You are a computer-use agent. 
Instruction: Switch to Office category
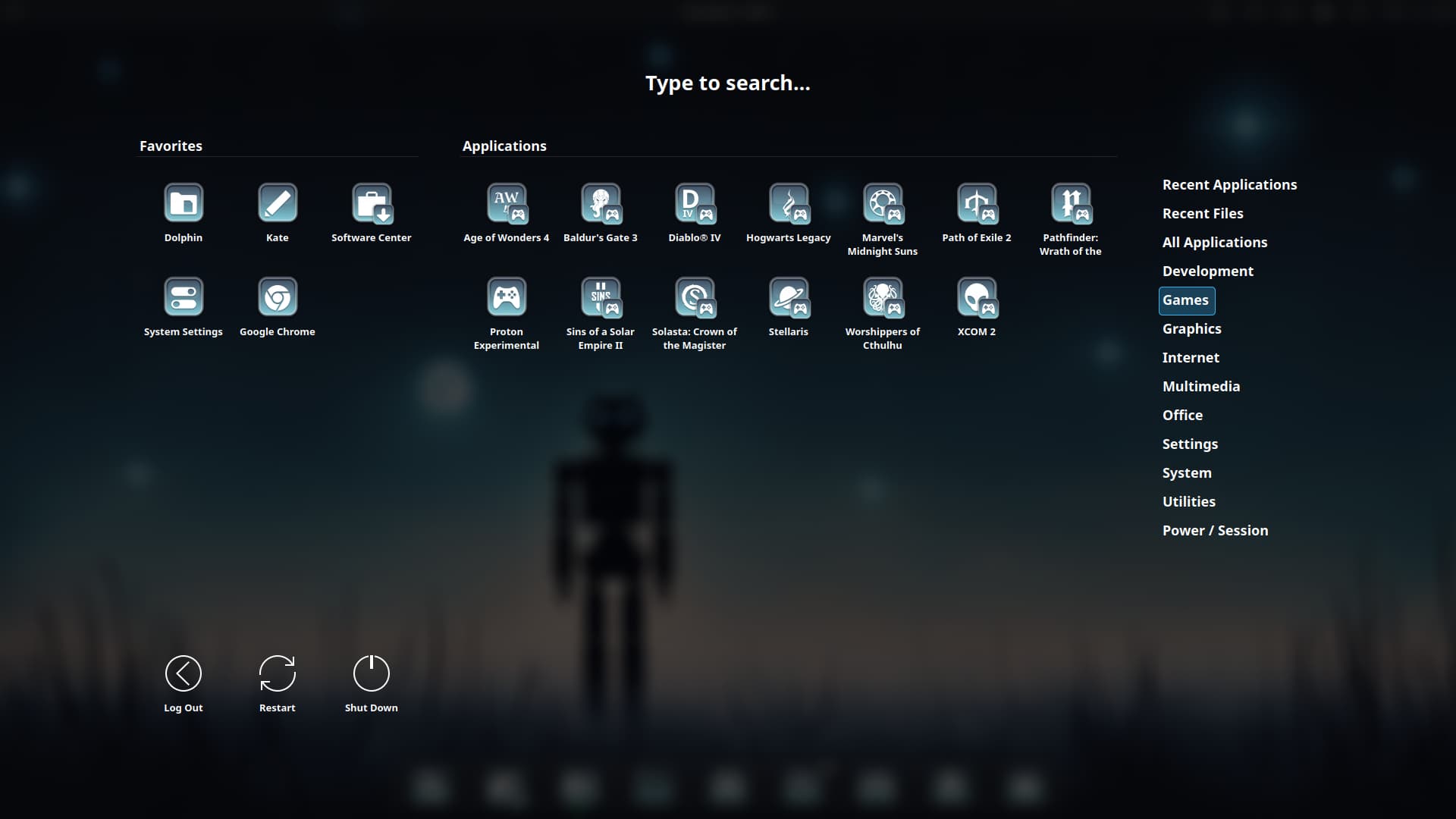pos(1182,416)
